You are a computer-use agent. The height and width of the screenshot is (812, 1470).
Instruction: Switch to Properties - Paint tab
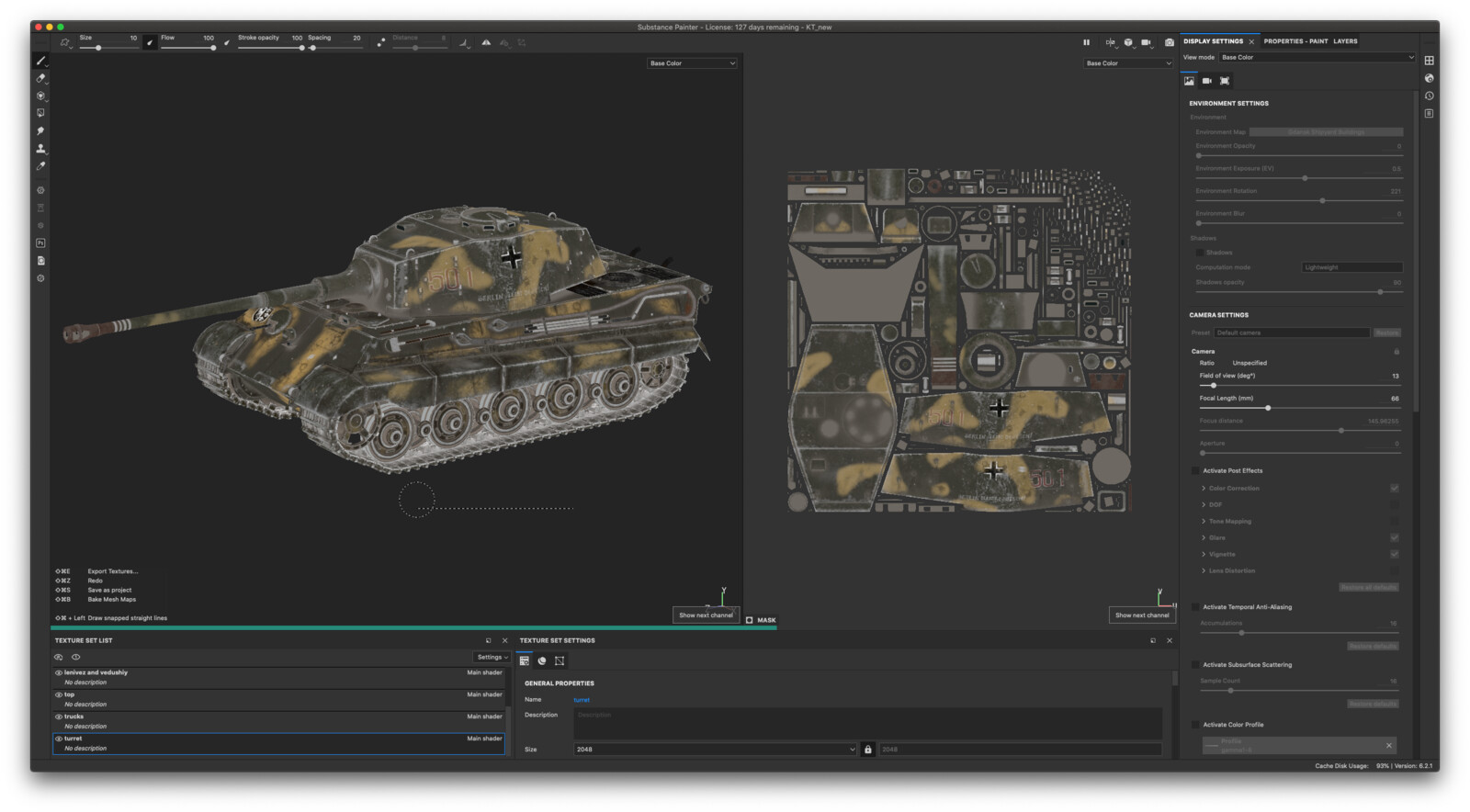(1295, 41)
